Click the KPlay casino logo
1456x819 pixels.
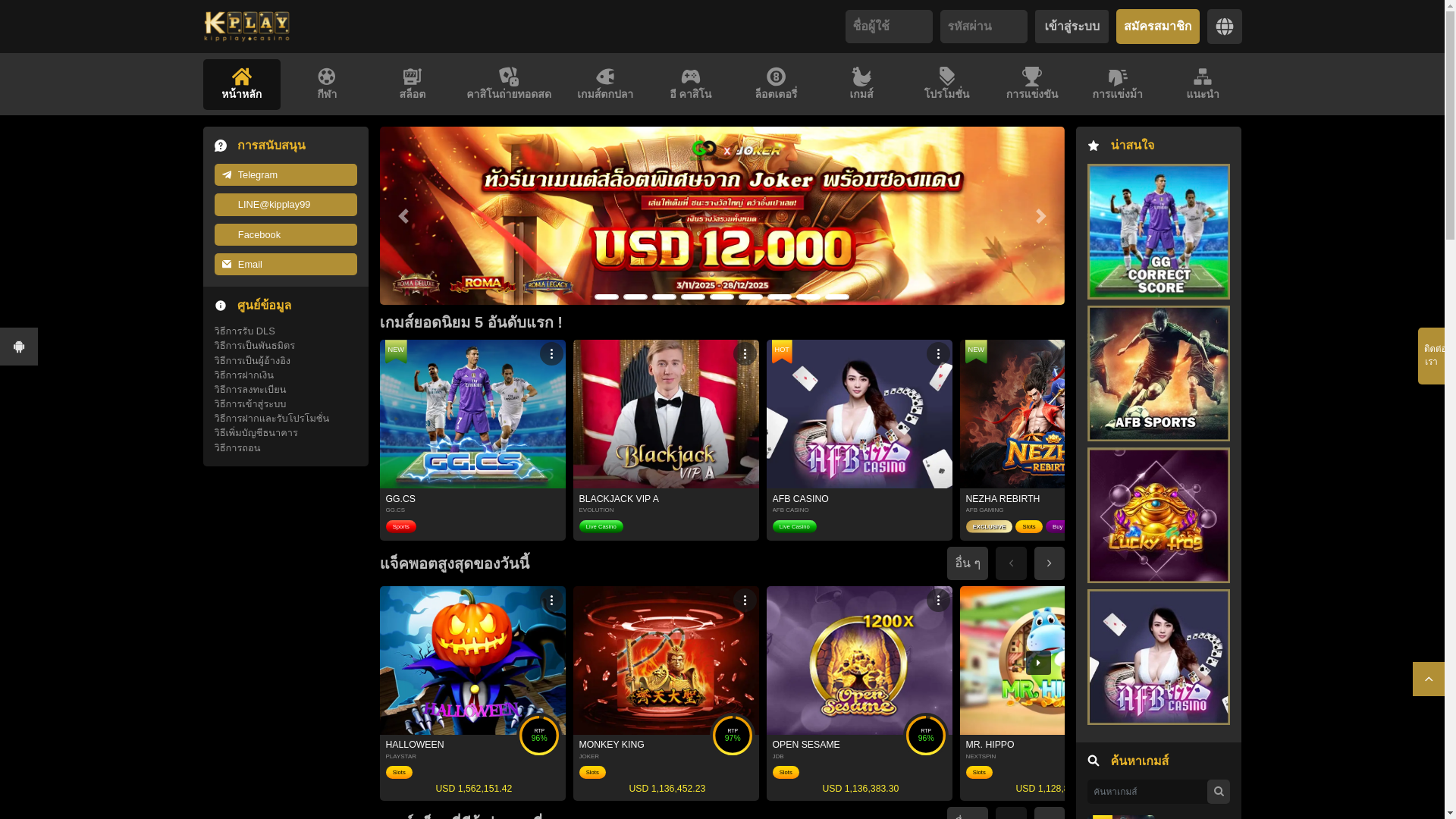coord(246,27)
